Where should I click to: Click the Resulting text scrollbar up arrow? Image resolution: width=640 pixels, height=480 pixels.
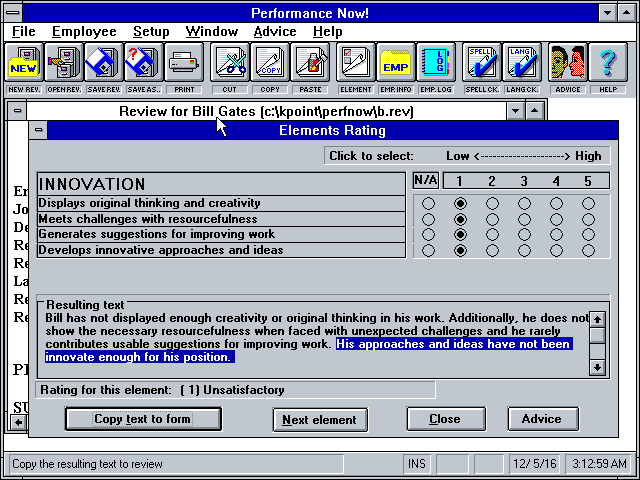coord(597,320)
